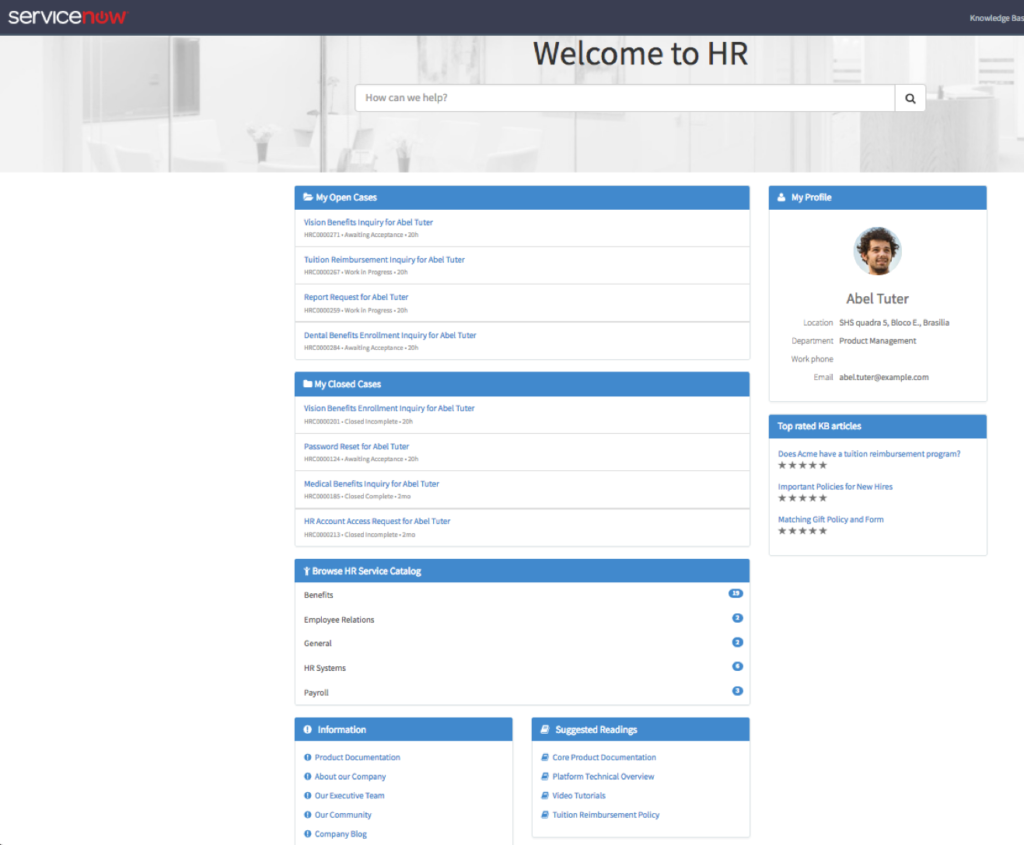Viewport: 1024px width, 845px height.
Task: Rate the Important Policies article stars
Action: point(803,498)
